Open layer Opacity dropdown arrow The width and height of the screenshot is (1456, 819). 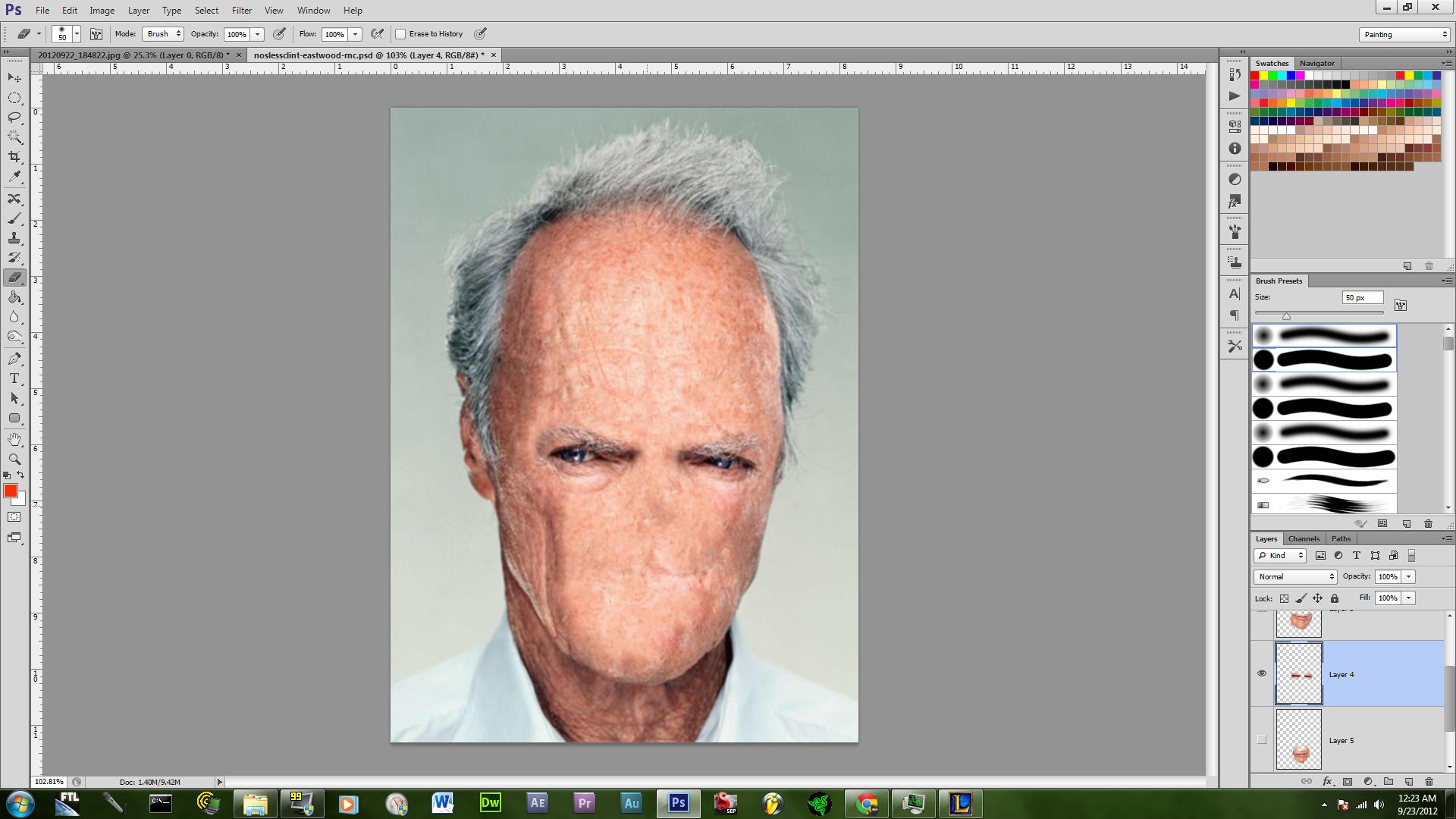[x=1409, y=577]
